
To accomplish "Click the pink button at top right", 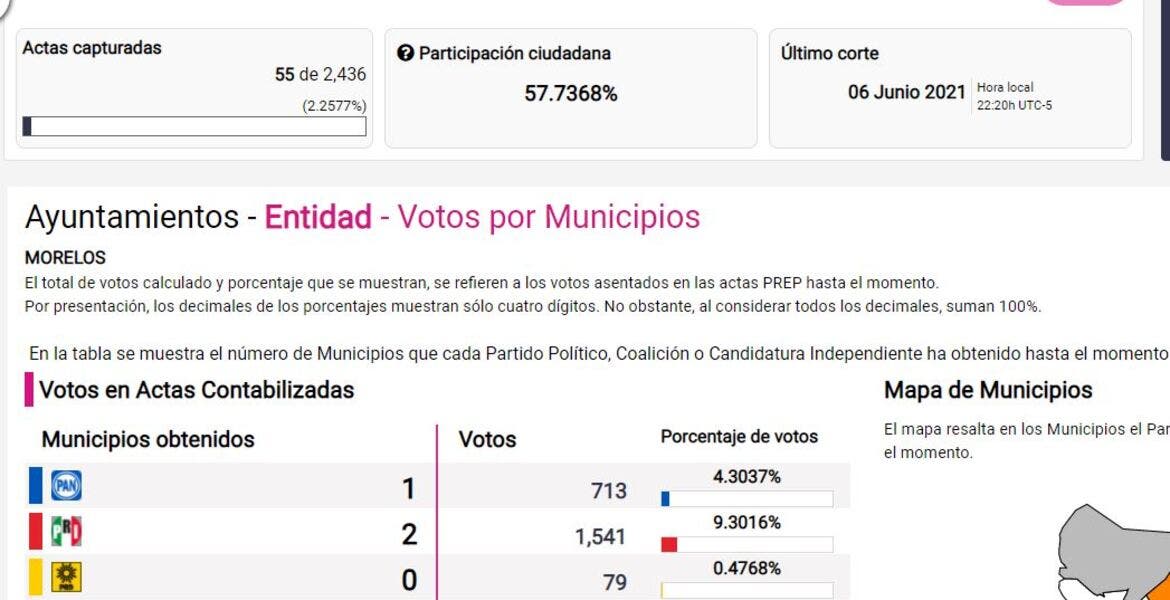I will (x=1085, y=3).
